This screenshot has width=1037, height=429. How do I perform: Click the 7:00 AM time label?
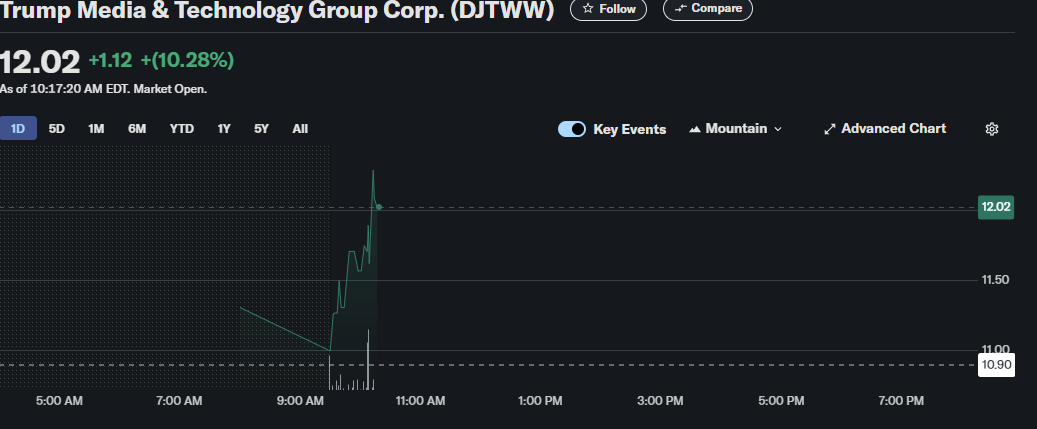[179, 401]
